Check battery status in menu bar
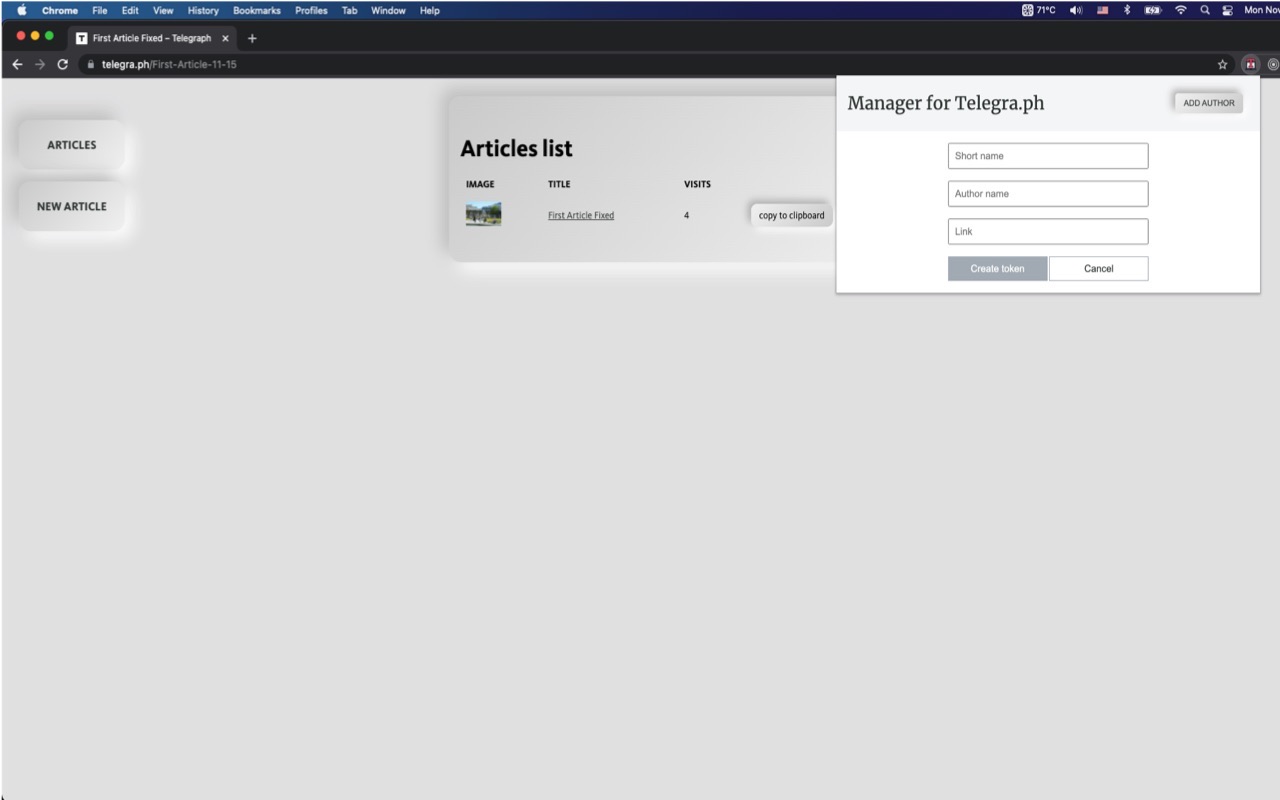The image size is (1280, 800). 1153,10
